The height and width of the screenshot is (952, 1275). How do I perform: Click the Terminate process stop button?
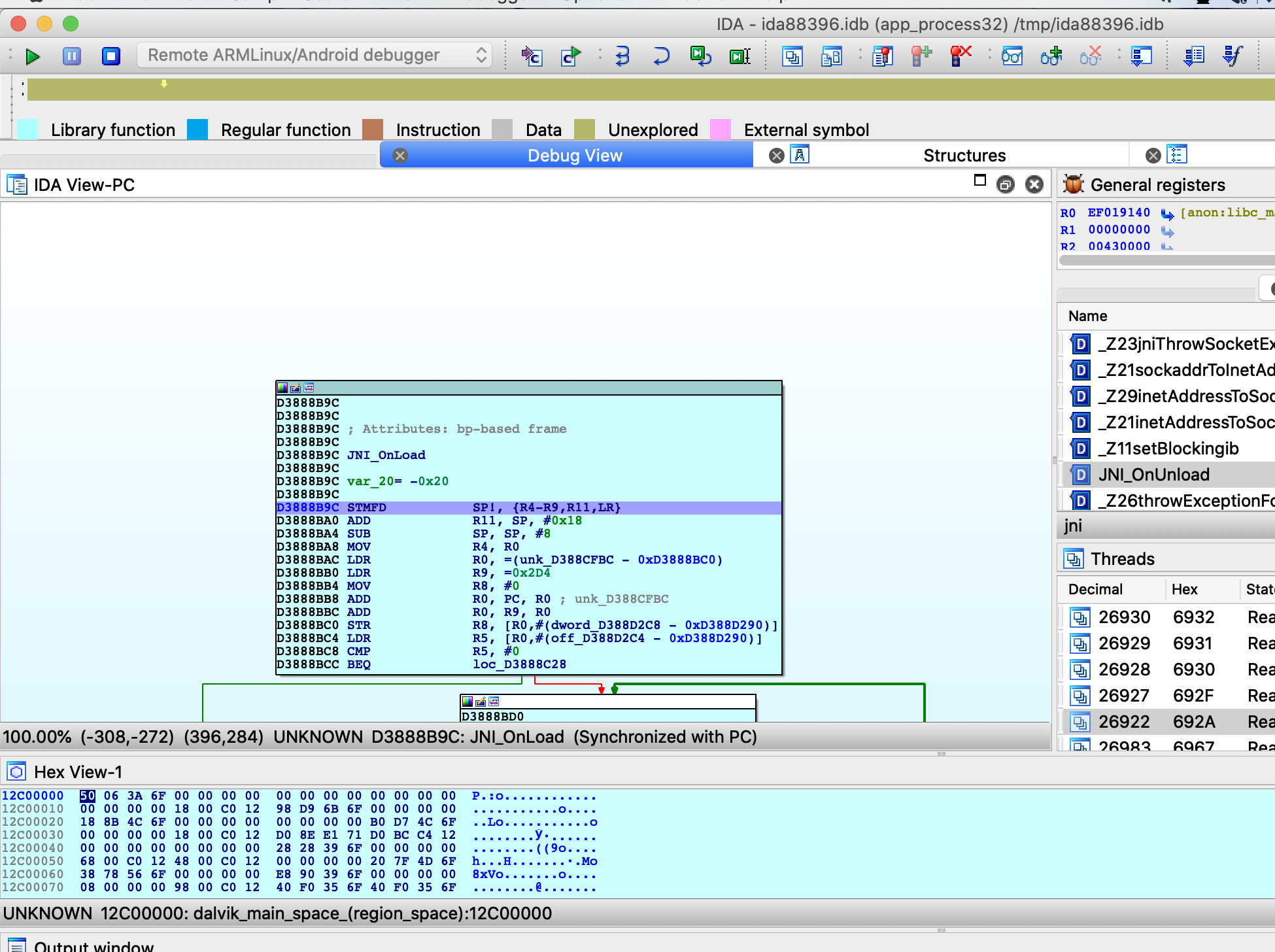pyautogui.click(x=111, y=56)
